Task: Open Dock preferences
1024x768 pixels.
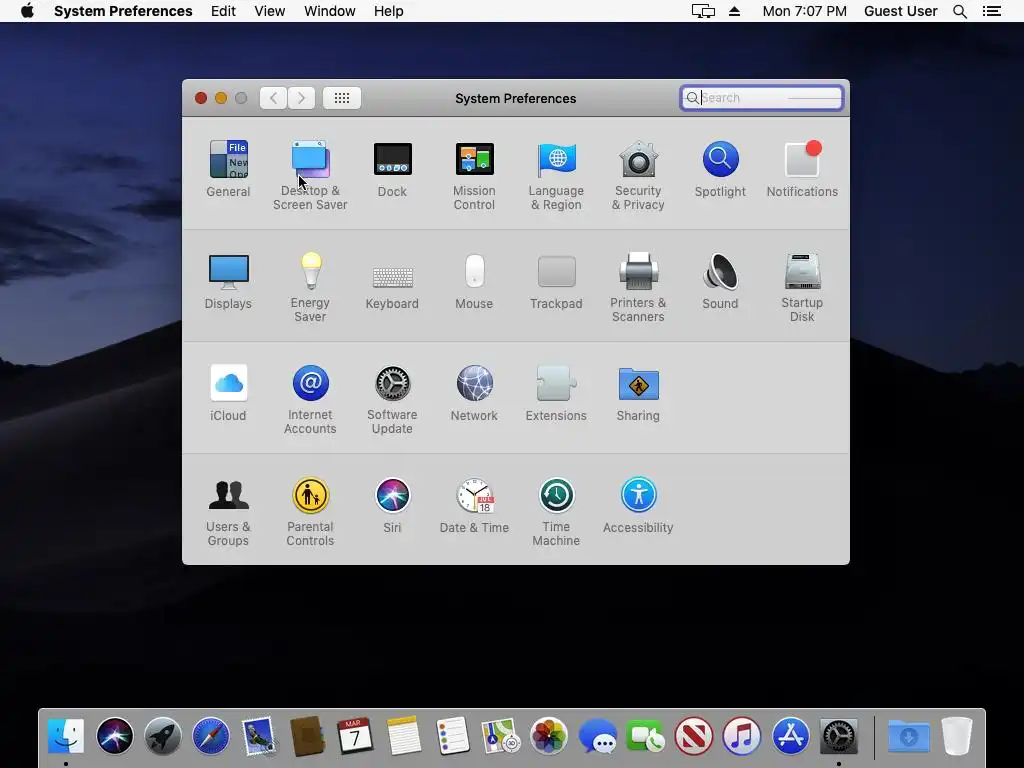Action: point(392,168)
